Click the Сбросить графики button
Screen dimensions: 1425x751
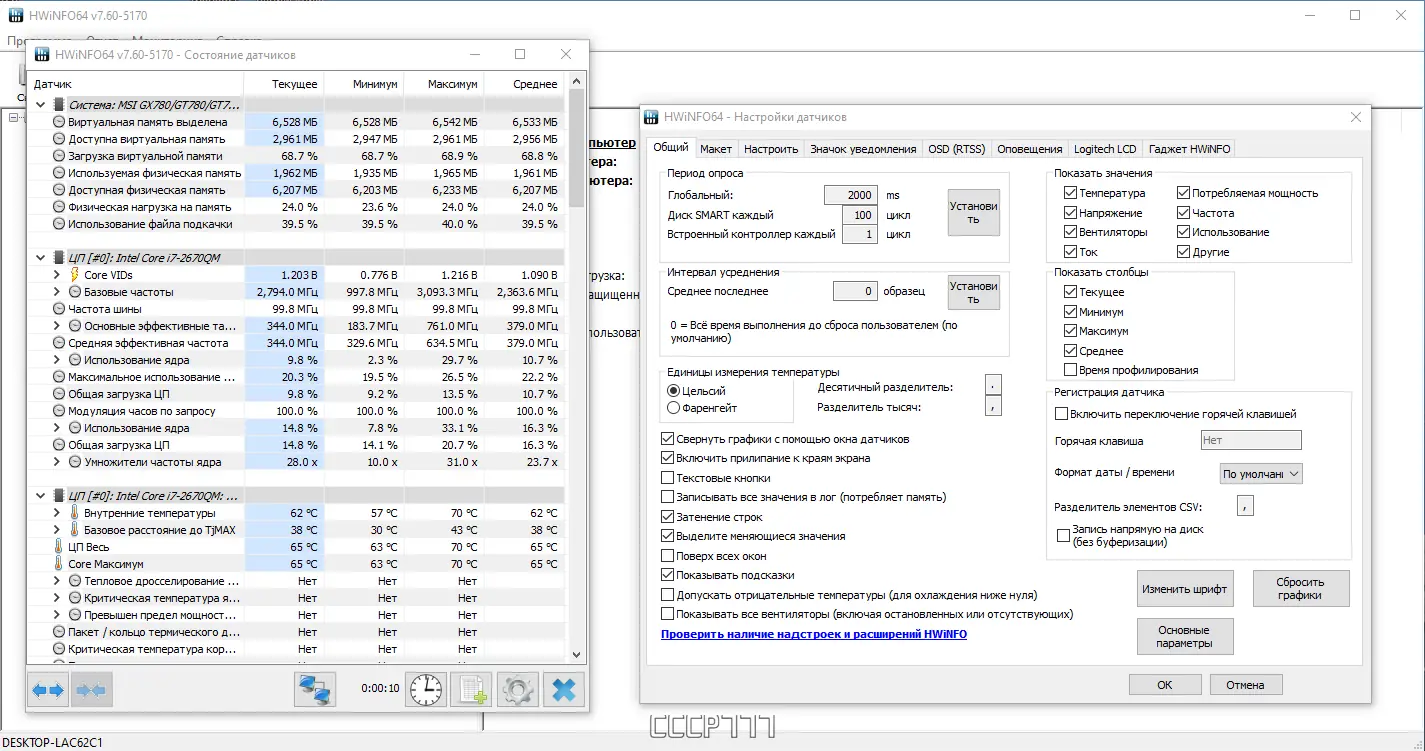point(1300,589)
